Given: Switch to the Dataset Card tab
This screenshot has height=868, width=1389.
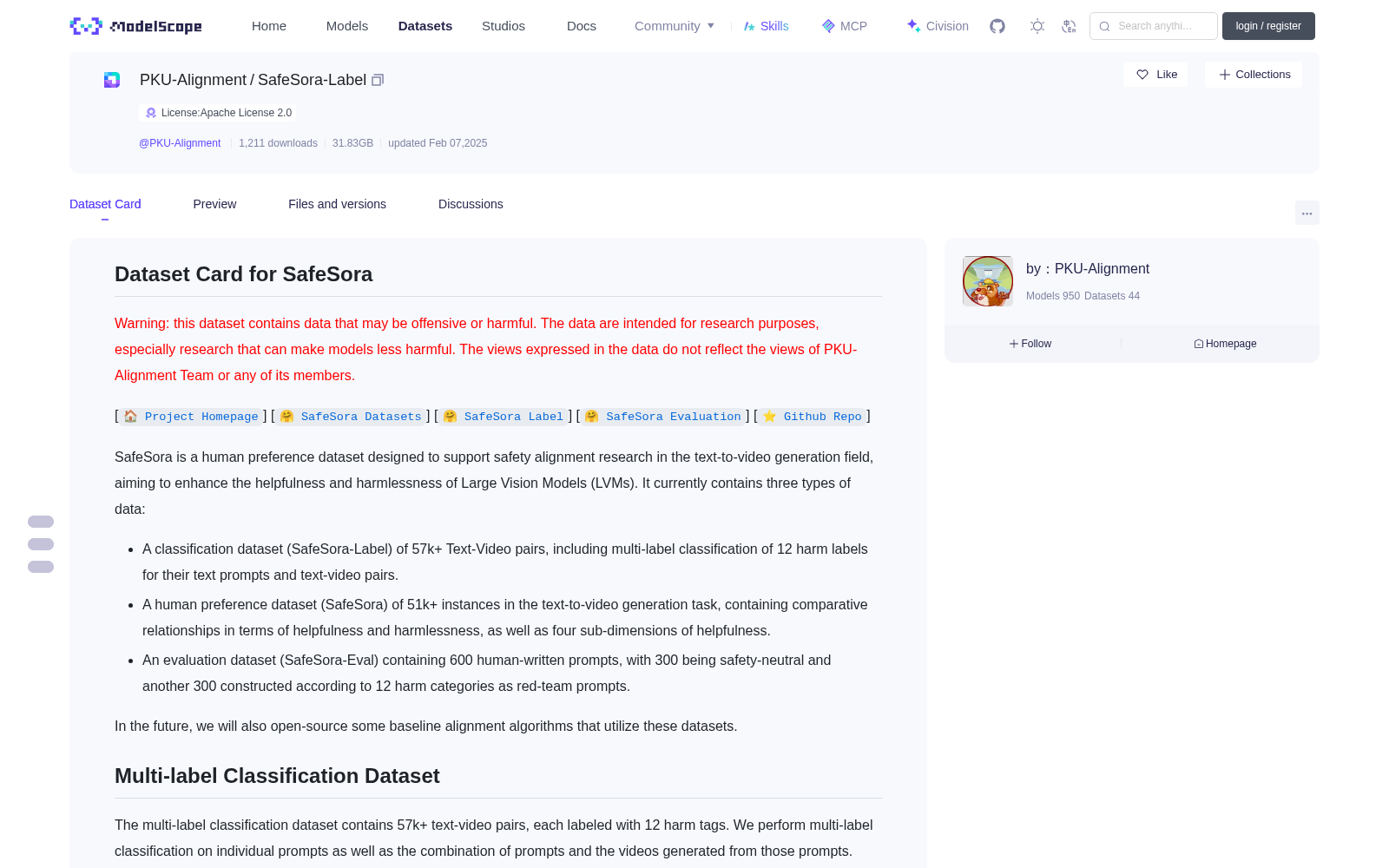Looking at the screenshot, I should click(105, 204).
